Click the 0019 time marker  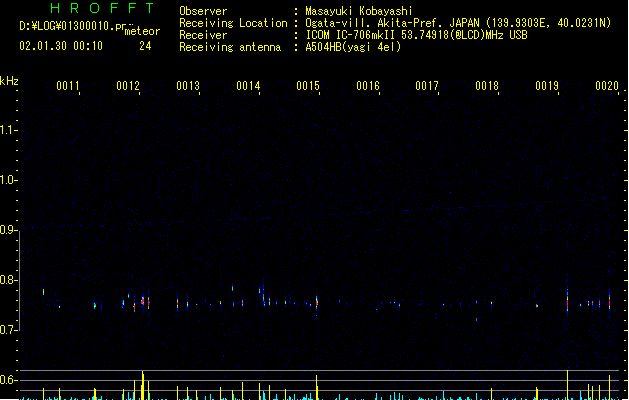[x=547, y=86]
